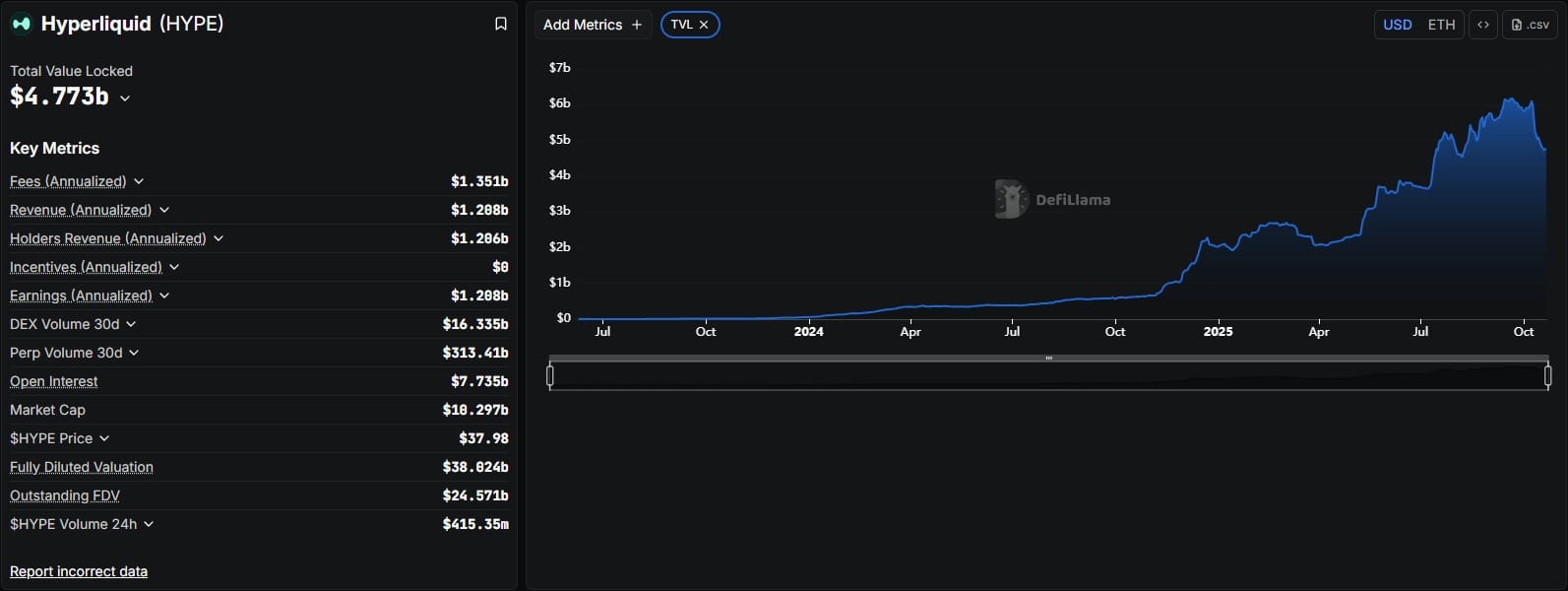
Task: Remove the TVL metric chip
Action: pos(704,25)
